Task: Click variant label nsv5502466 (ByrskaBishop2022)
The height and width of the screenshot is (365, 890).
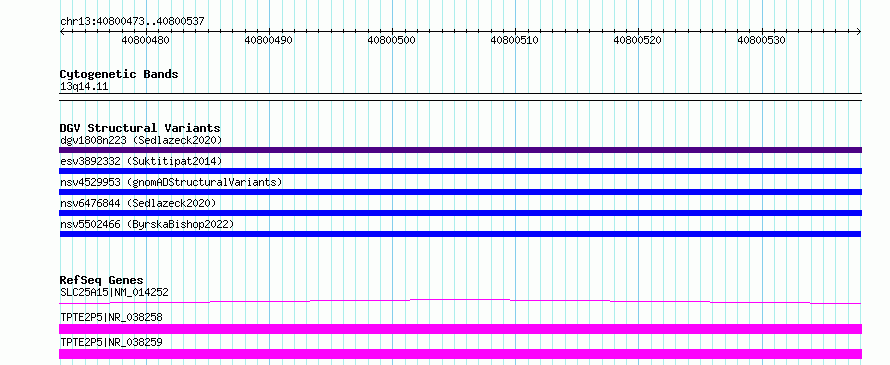Action: point(147,224)
